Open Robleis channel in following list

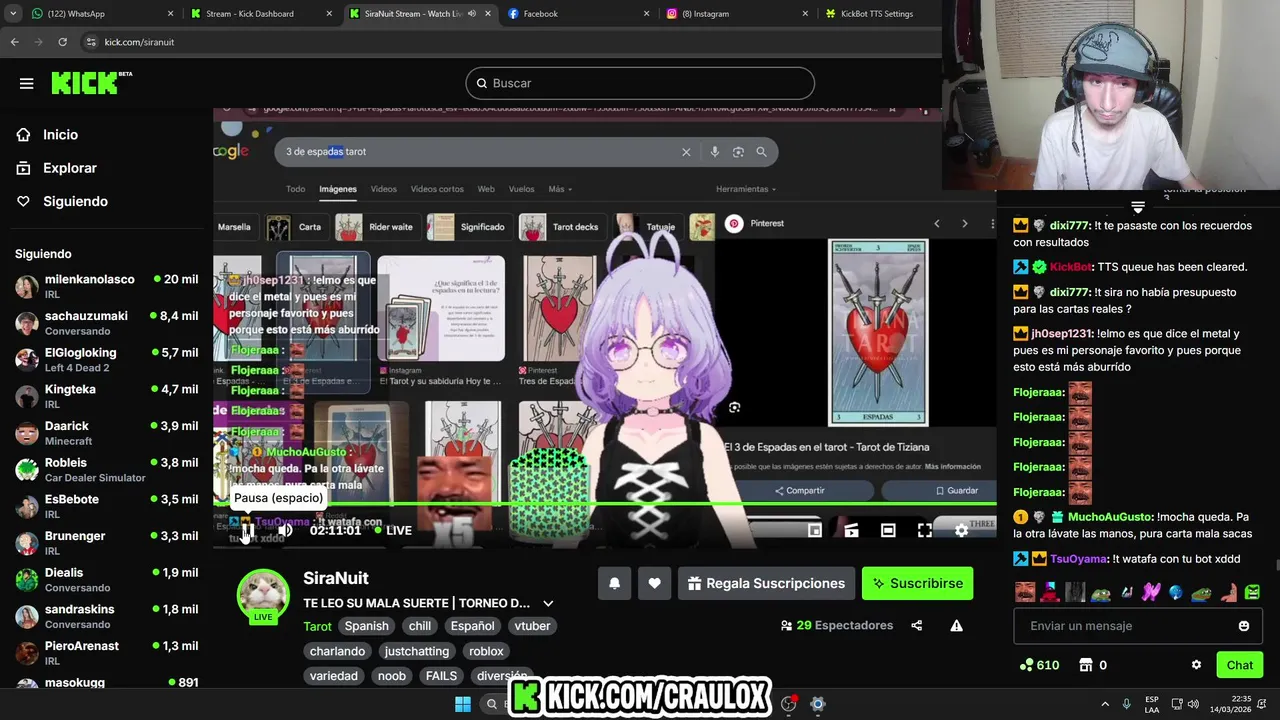click(x=106, y=469)
